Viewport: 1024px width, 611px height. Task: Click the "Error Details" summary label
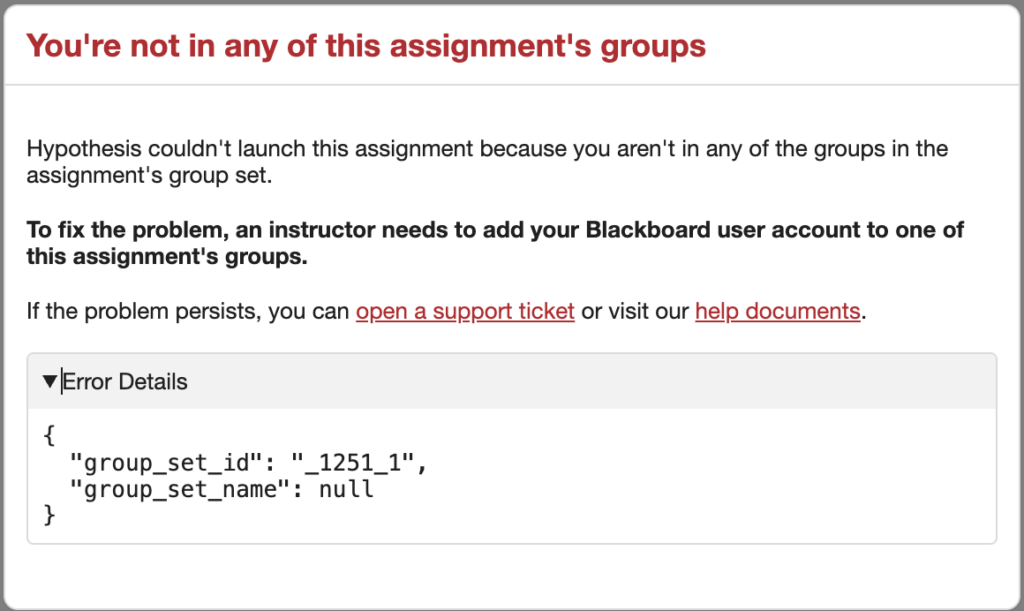coord(125,381)
